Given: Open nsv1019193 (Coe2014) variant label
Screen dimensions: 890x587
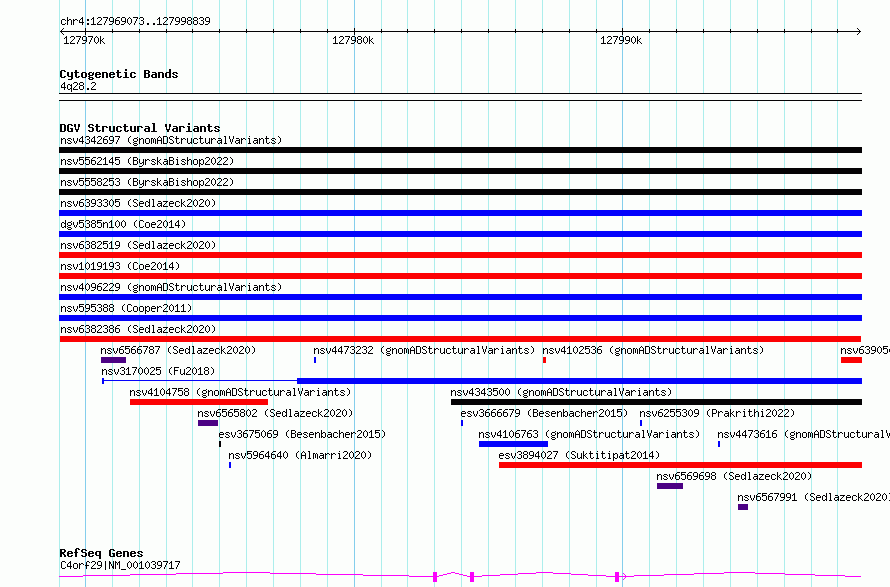Looking at the screenshot, I should tap(120, 266).
